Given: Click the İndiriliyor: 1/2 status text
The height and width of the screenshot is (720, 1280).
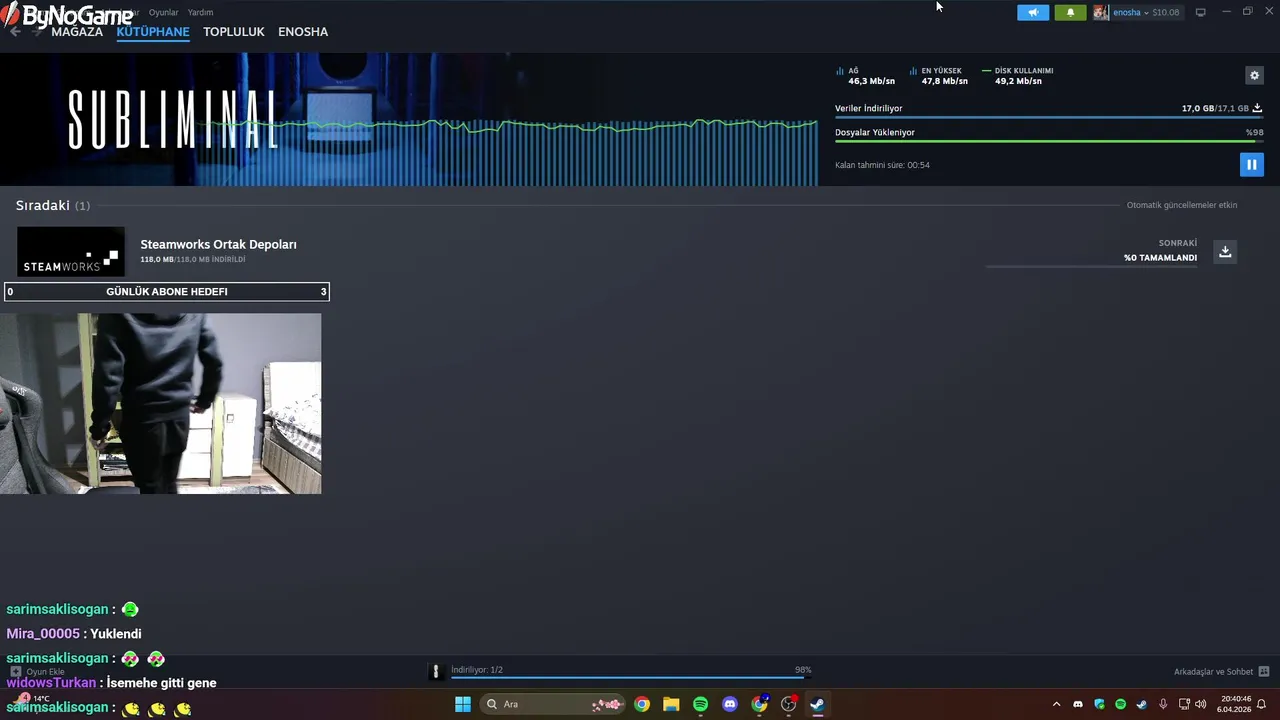Looking at the screenshot, I should [x=477, y=670].
